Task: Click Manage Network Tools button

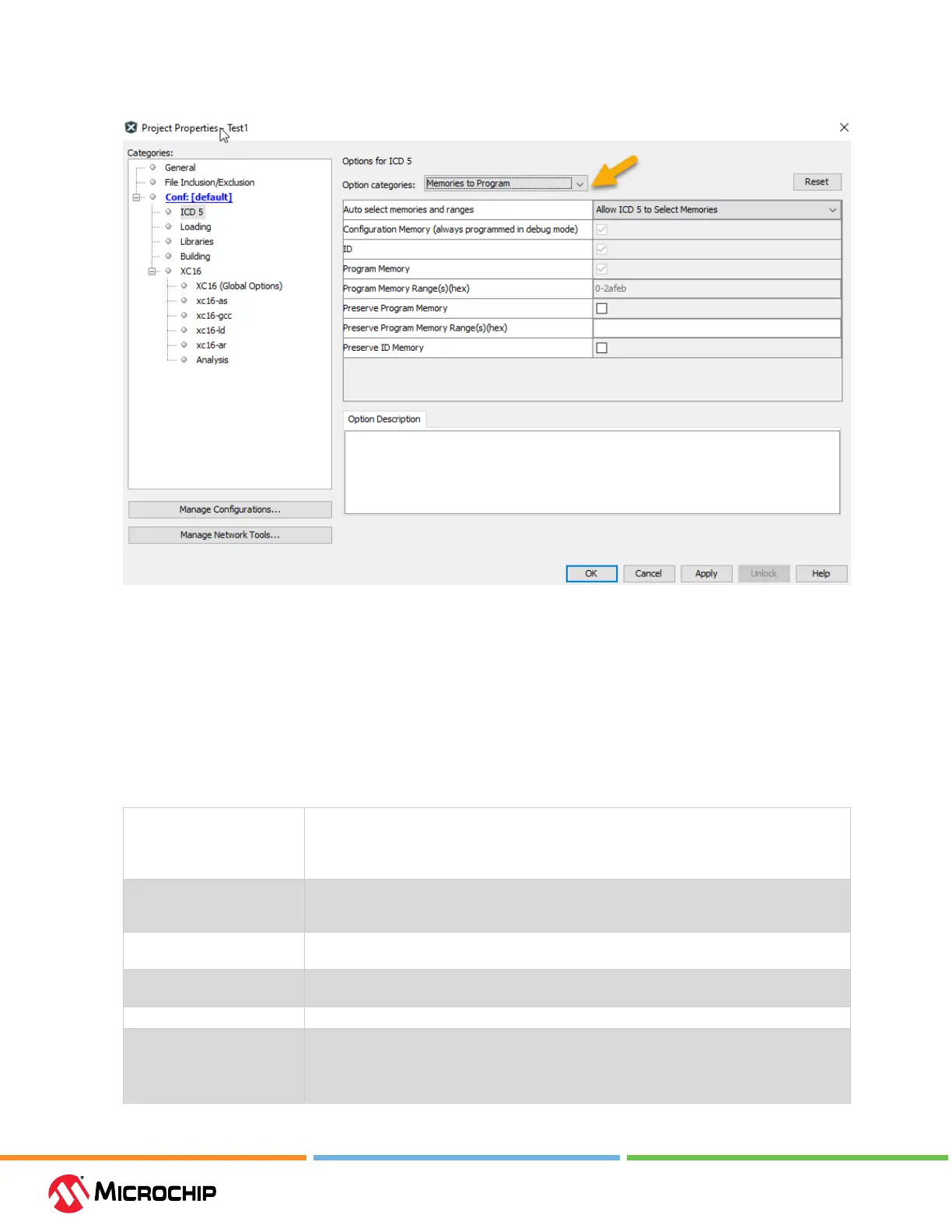Action: (230, 535)
